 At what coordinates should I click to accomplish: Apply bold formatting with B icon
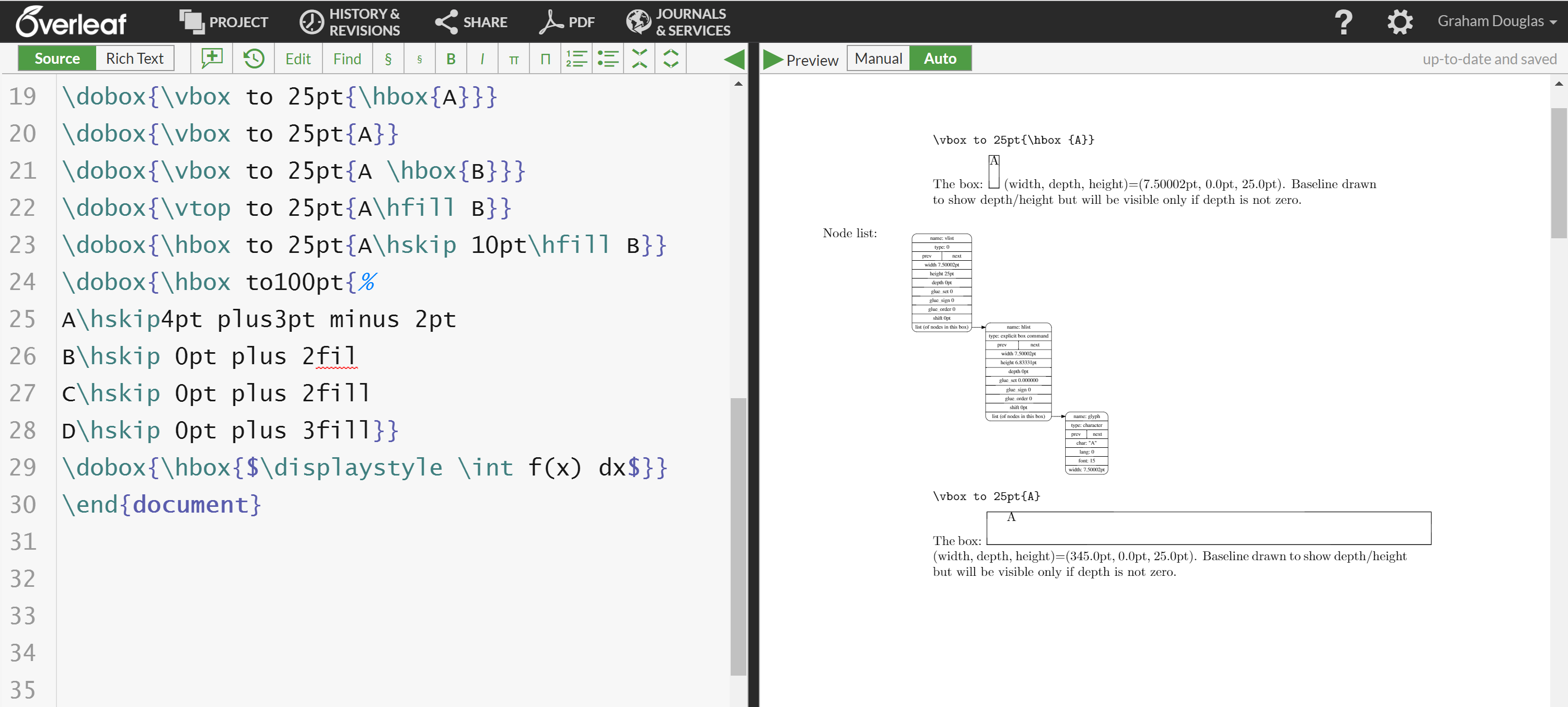pos(451,59)
